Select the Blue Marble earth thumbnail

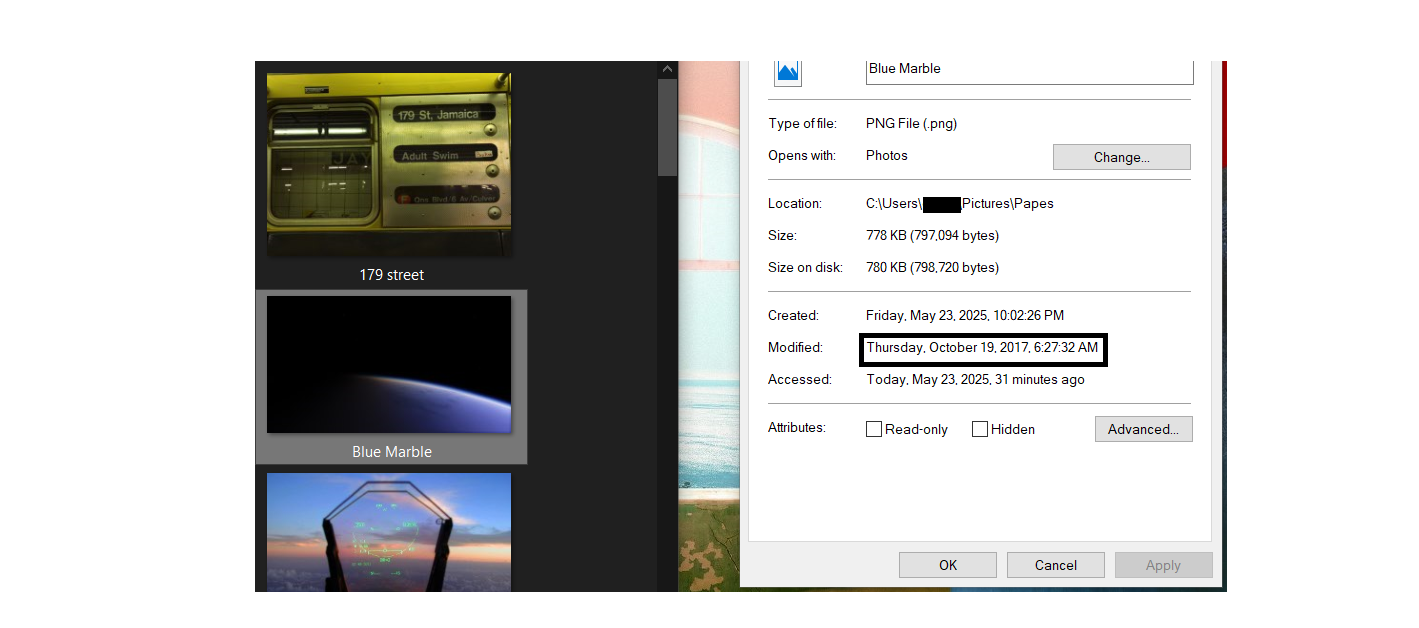389,364
